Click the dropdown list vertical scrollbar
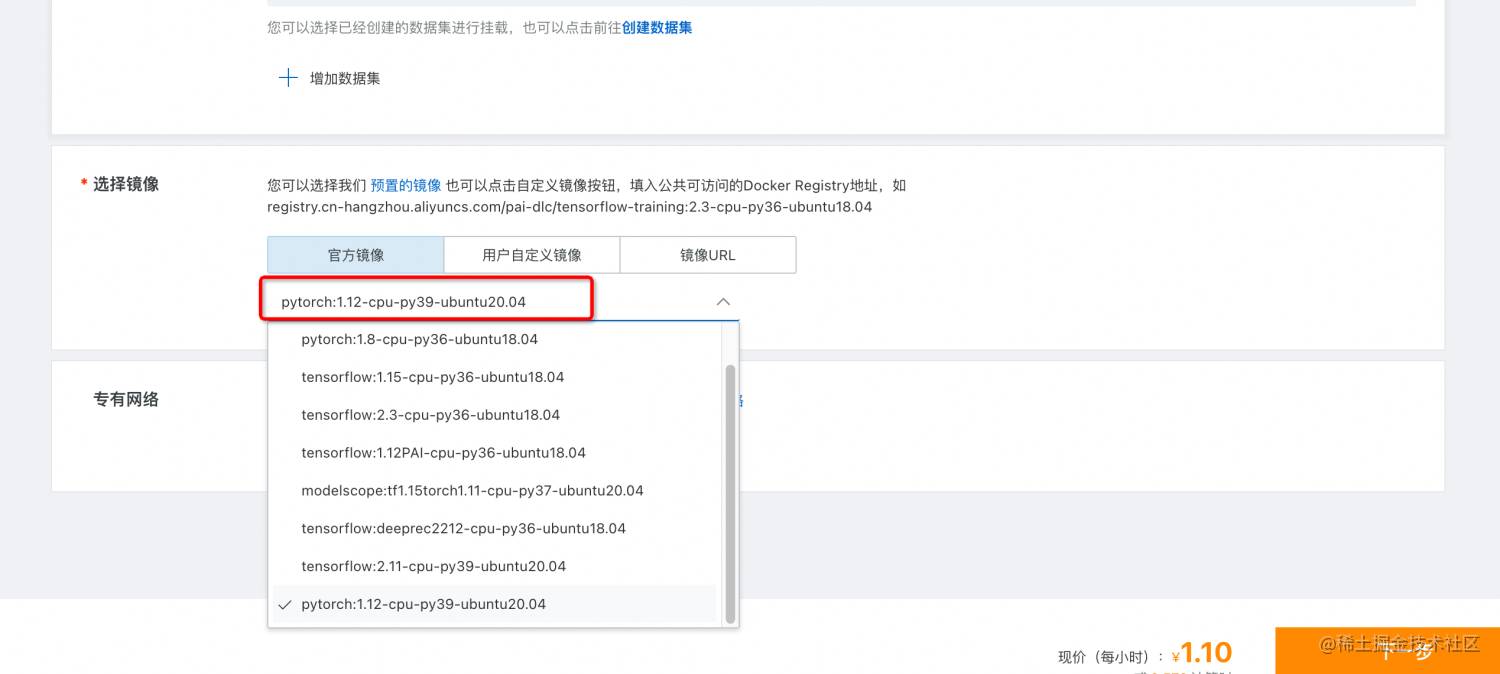 tap(730, 494)
